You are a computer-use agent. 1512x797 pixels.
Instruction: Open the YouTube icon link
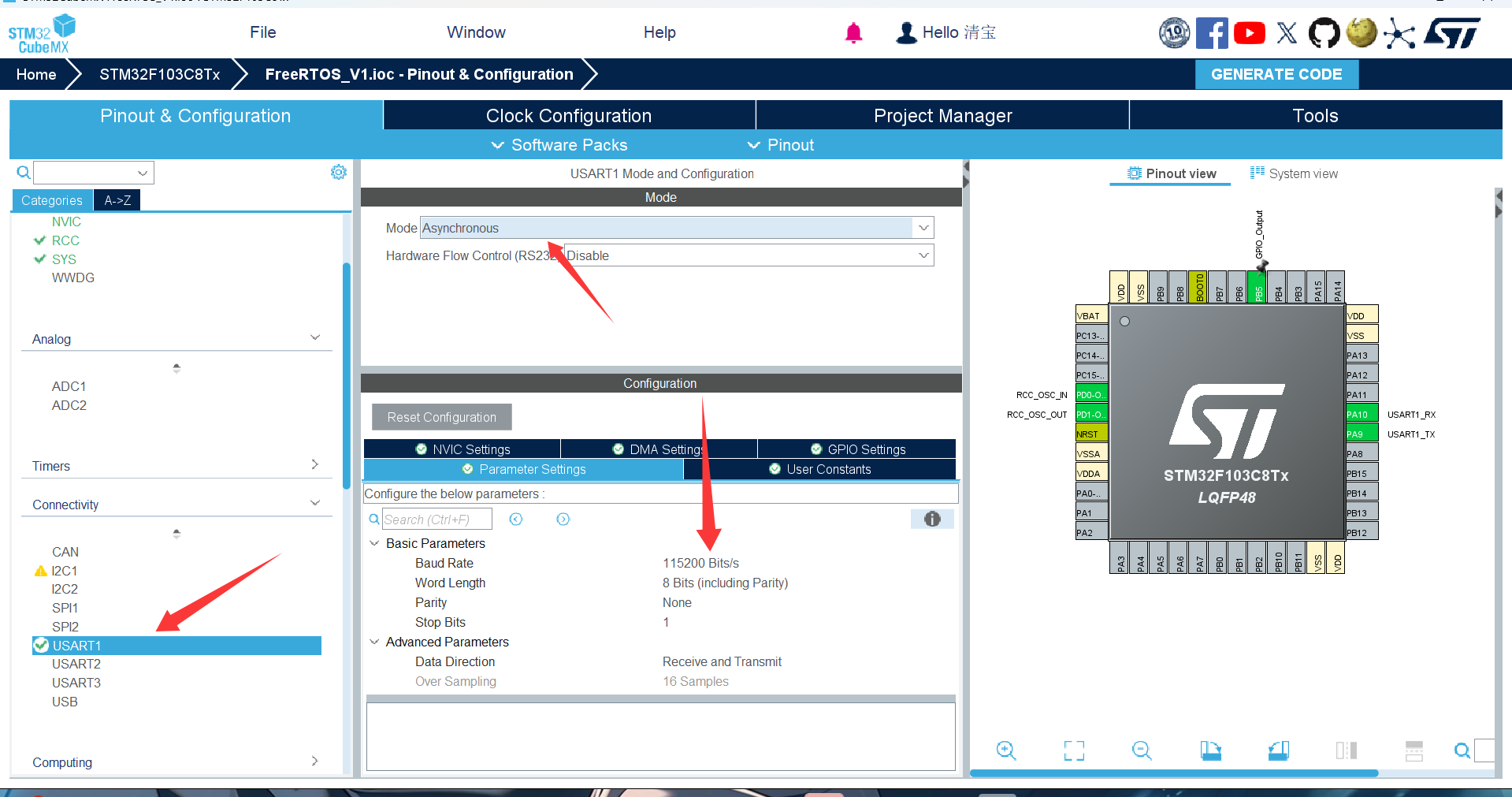point(1250,33)
